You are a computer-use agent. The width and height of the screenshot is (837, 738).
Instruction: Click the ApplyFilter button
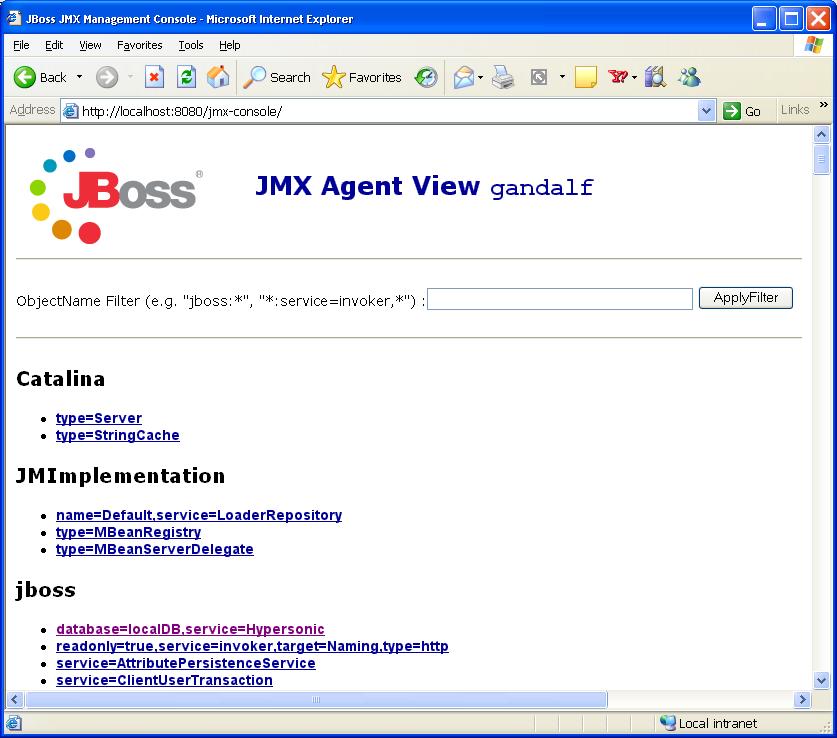pyautogui.click(x=746, y=298)
